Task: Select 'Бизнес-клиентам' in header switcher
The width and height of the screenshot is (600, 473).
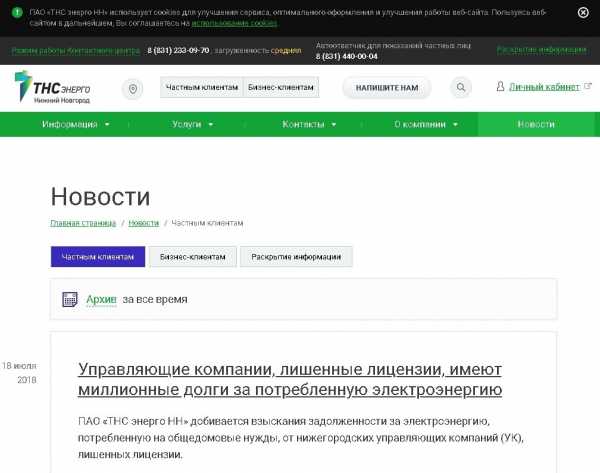Action: click(281, 88)
